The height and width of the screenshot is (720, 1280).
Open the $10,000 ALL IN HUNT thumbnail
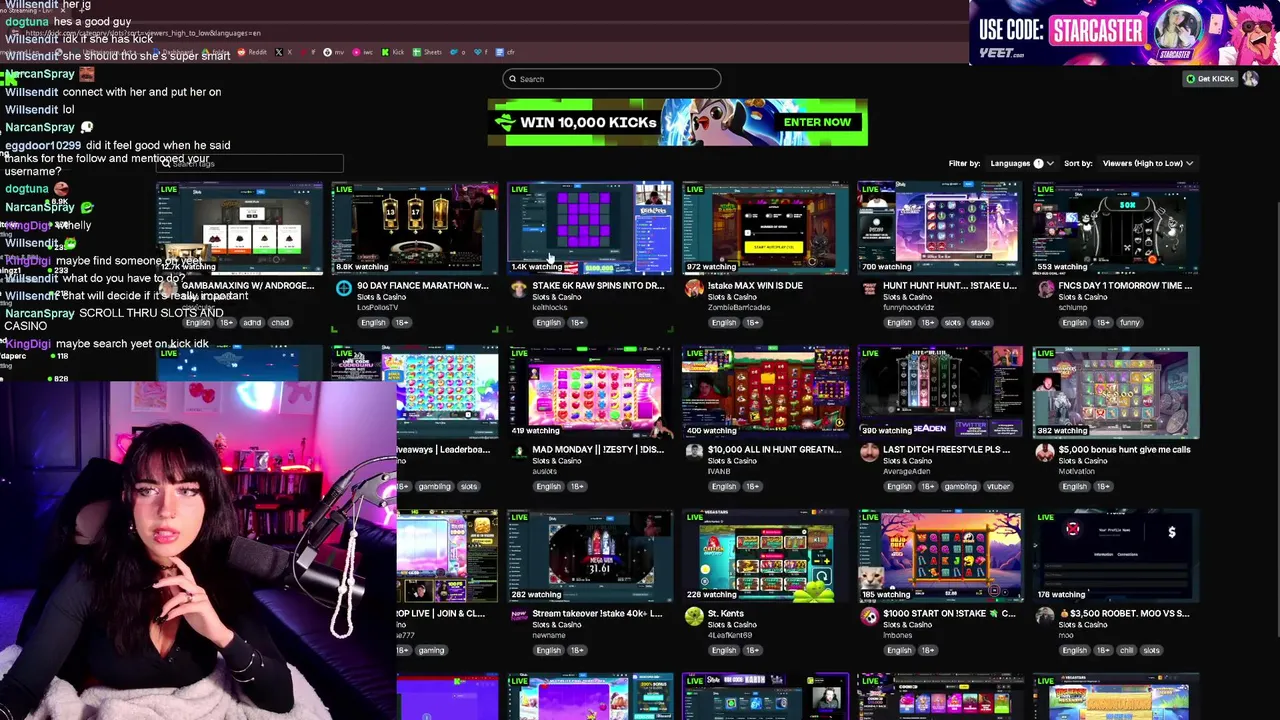765,392
